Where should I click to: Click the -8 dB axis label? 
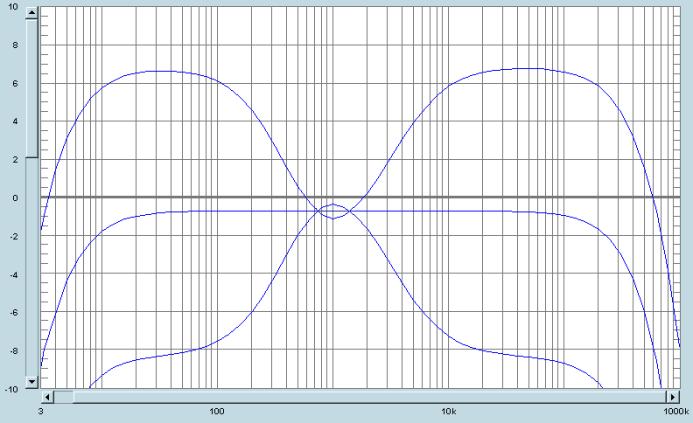click(14, 351)
